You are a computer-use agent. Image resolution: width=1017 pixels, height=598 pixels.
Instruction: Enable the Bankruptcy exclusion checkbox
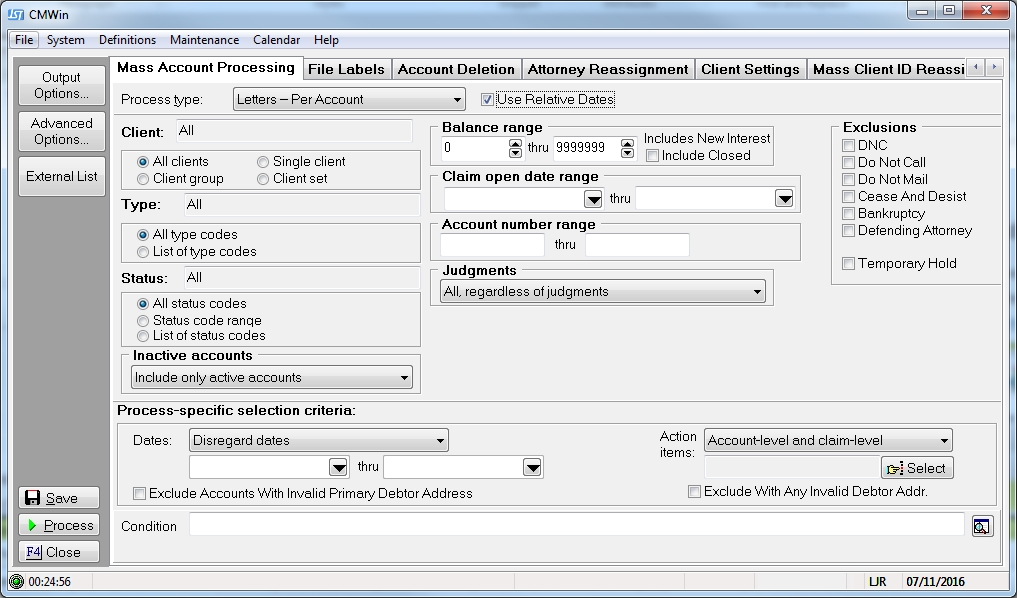tap(849, 214)
